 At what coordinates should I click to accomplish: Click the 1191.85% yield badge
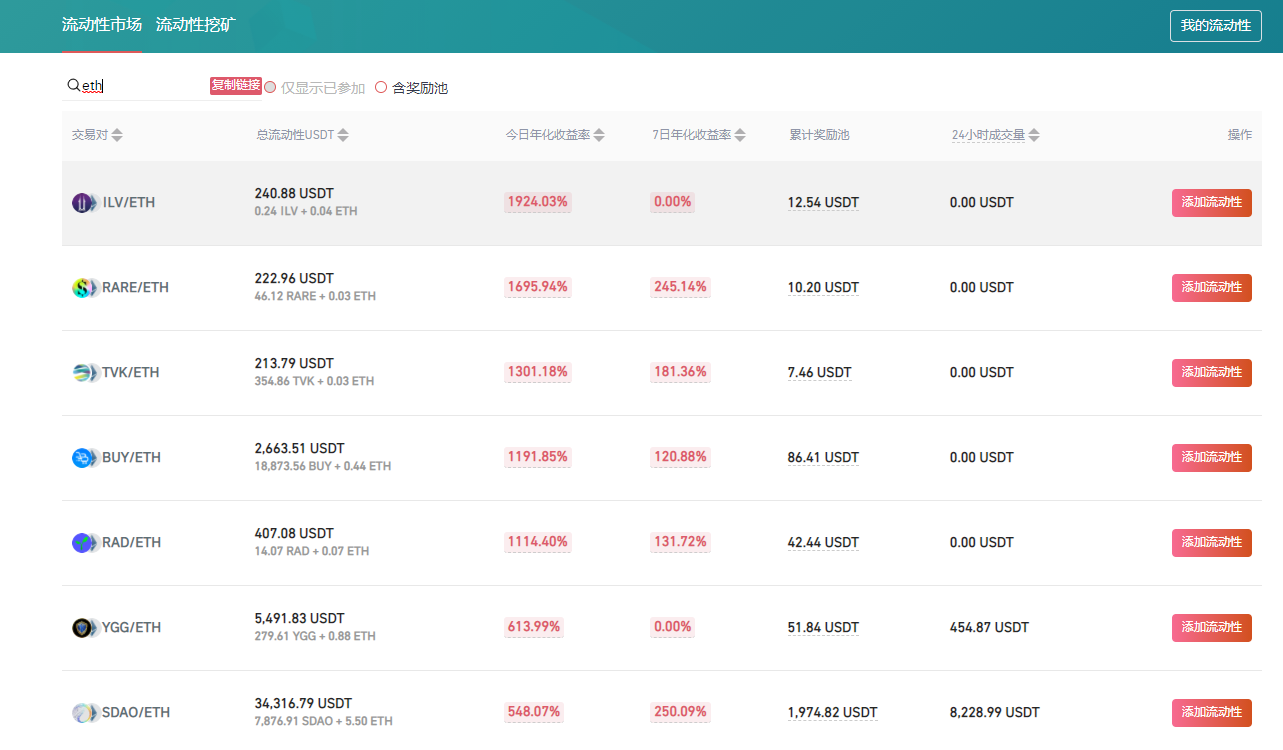538,457
